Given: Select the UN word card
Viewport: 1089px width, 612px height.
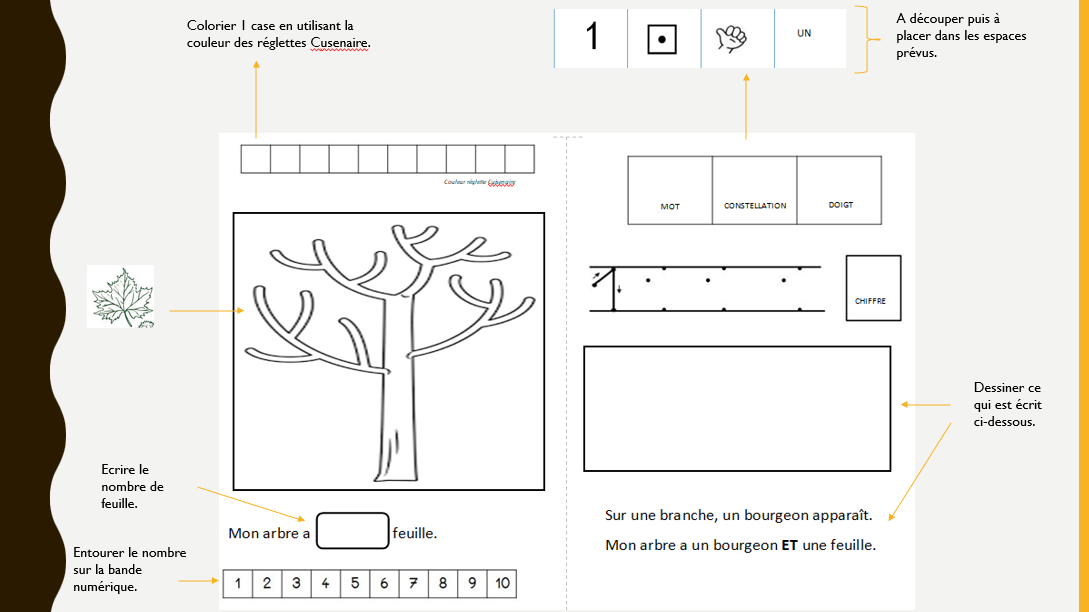Looking at the screenshot, I should click(810, 38).
